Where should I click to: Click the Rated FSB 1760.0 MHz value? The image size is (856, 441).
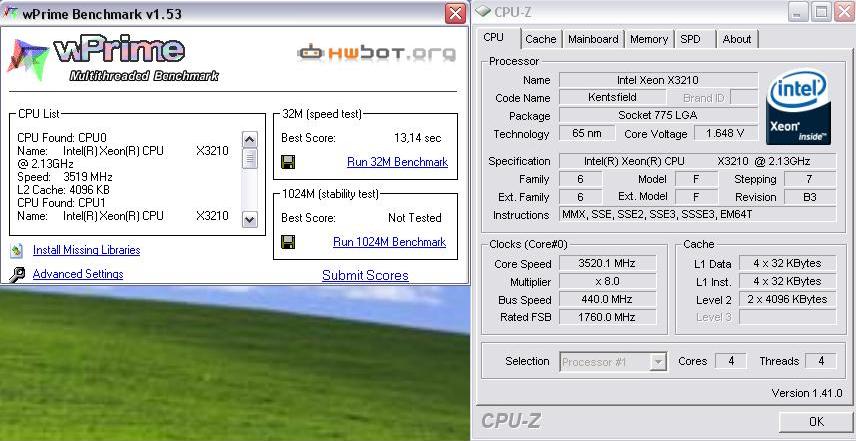pyautogui.click(x=607, y=317)
